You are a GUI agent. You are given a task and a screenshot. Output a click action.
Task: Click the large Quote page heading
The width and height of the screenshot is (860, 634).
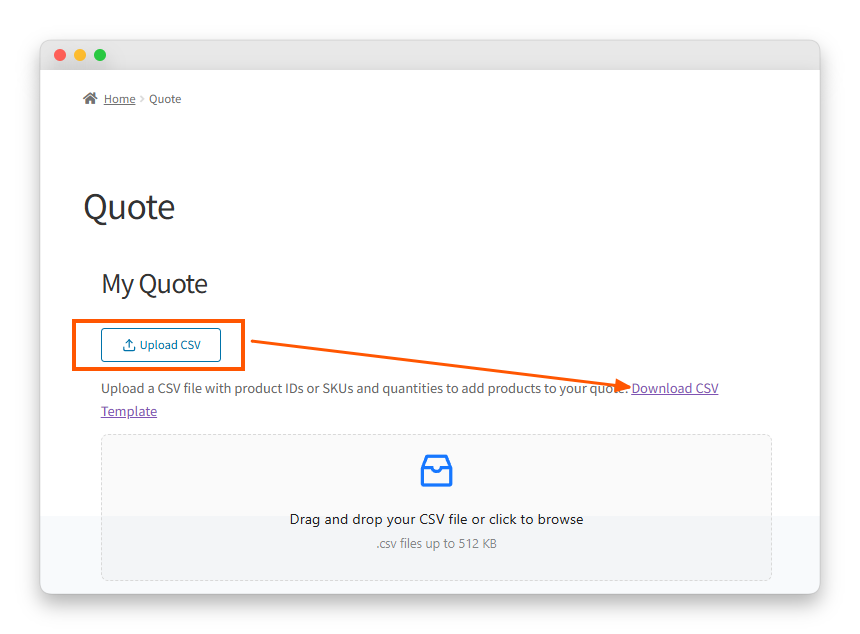129,207
